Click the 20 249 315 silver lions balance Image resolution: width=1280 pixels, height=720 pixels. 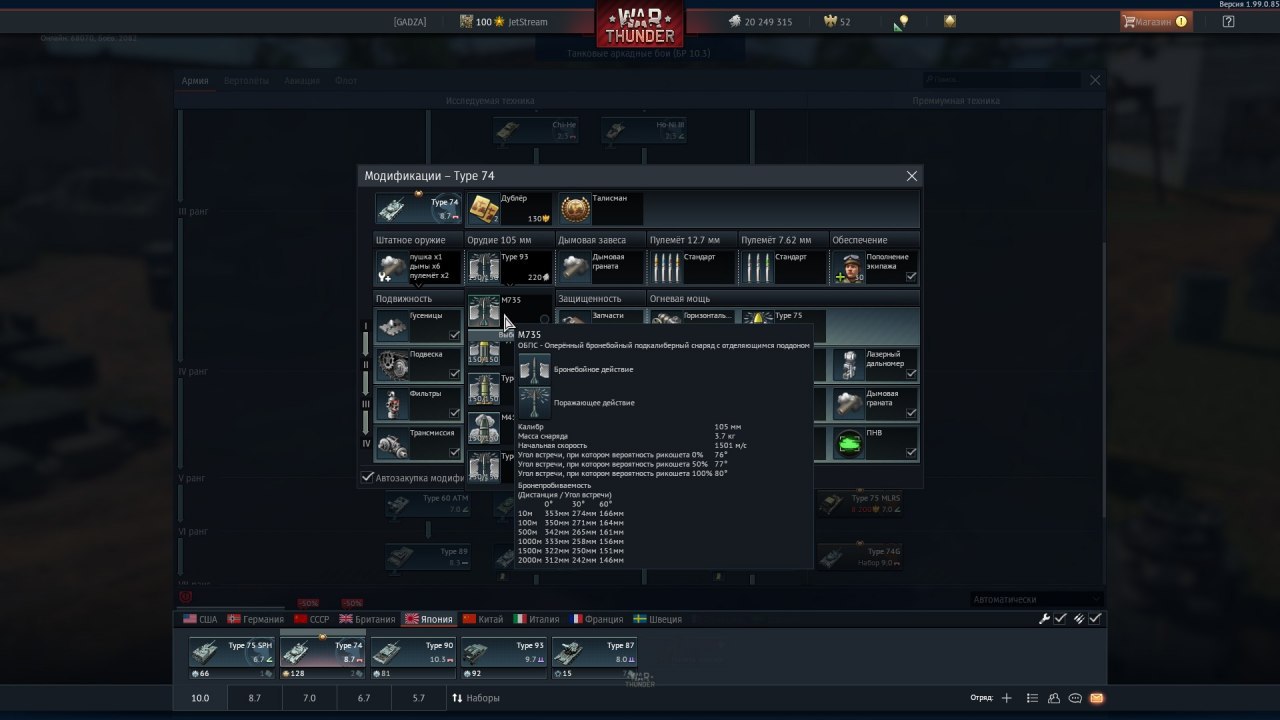pyautogui.click(x=760, y=21)
